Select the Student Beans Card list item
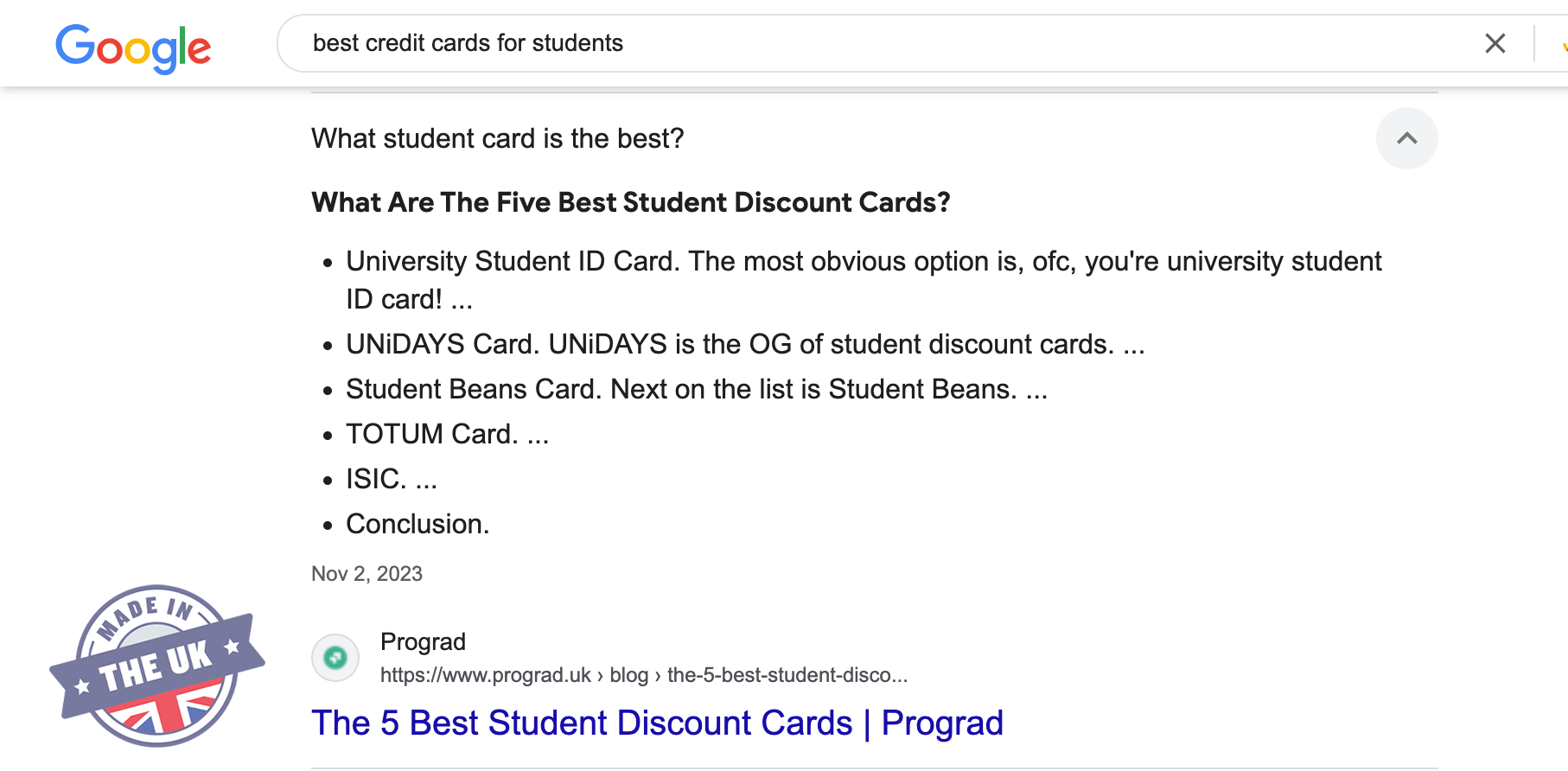This screenshot has width=1568, height=771. [x=697, y=389]
